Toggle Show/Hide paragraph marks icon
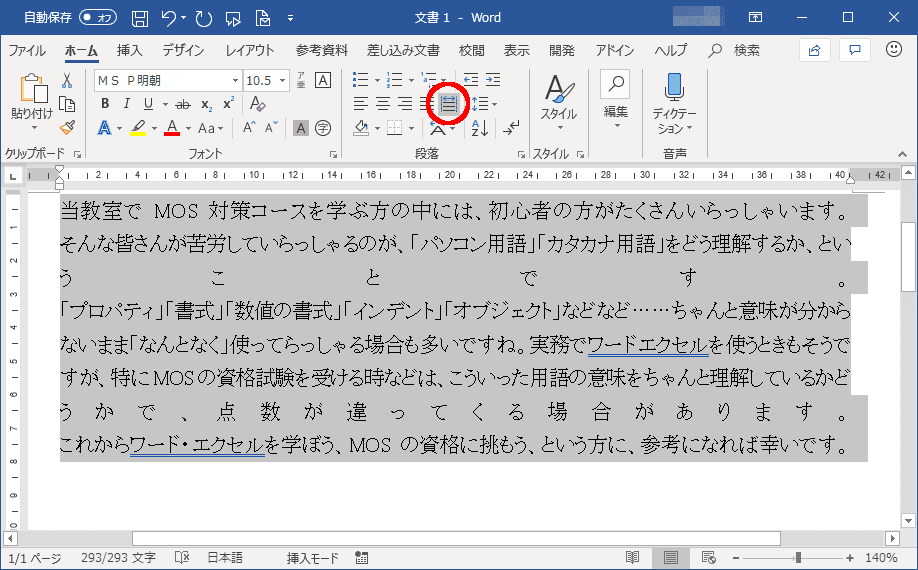The image size is (918, 570). [511, 128]
